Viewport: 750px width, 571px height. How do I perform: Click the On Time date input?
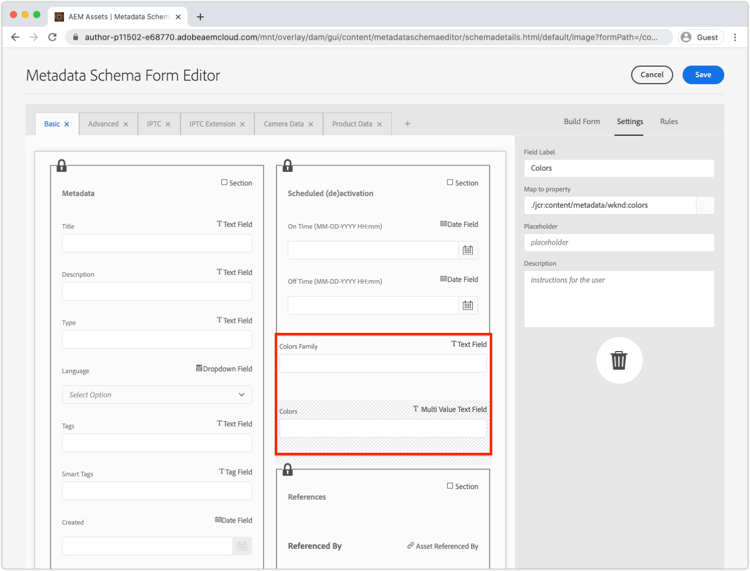click(x=373, y=250)
